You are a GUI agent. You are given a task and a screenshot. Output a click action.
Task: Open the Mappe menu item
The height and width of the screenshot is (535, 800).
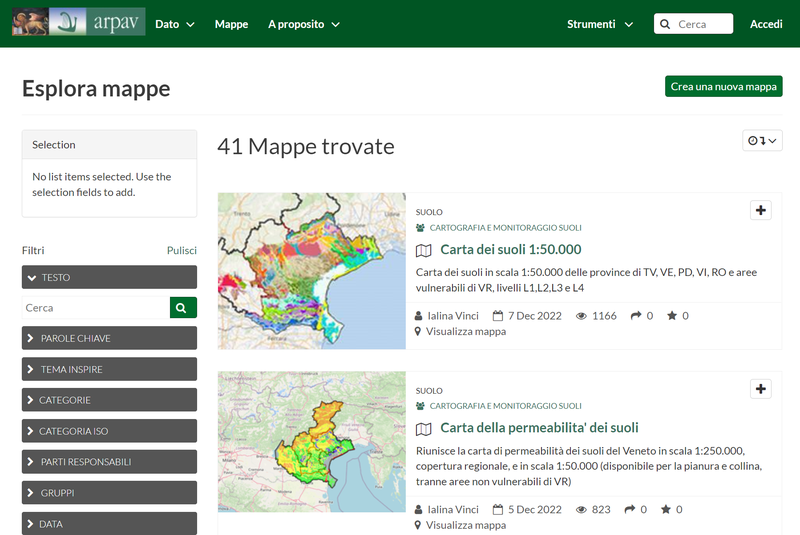231,24
